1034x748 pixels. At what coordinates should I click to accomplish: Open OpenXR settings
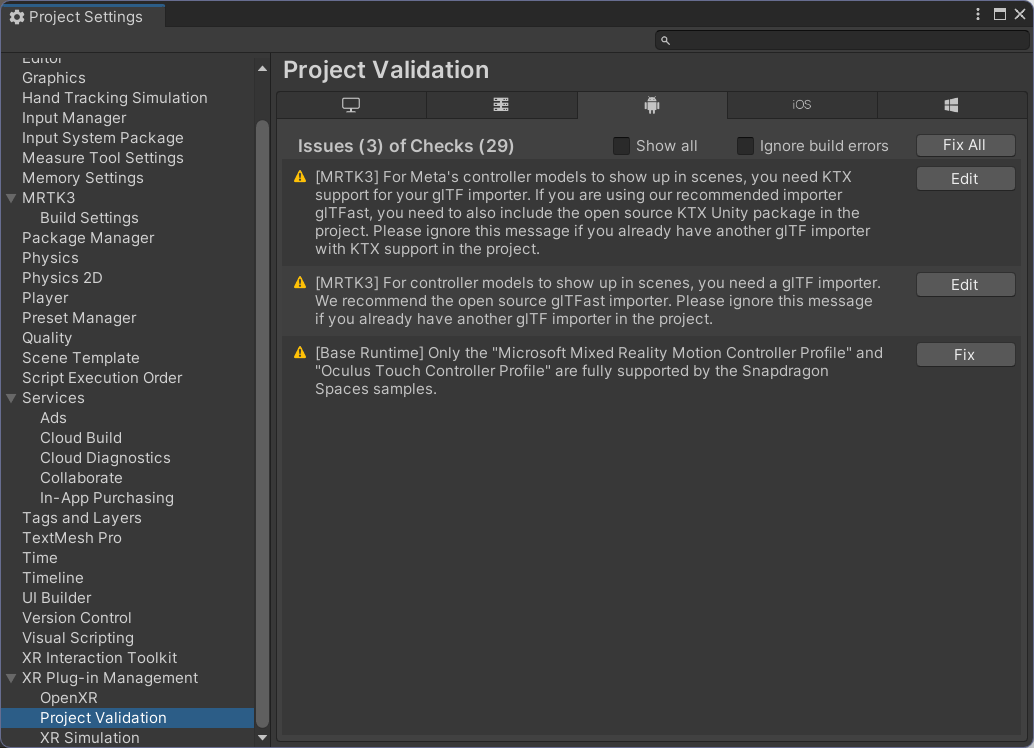coord(69,698)
